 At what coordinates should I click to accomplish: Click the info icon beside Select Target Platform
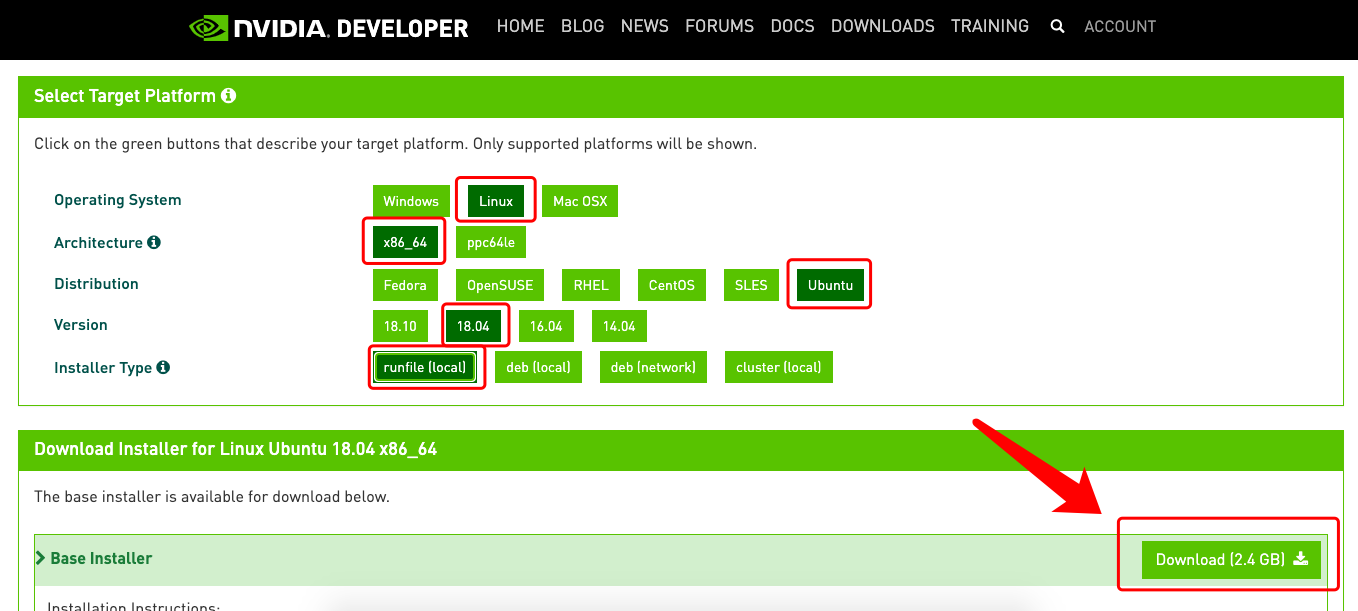click(x=228, y=96)
